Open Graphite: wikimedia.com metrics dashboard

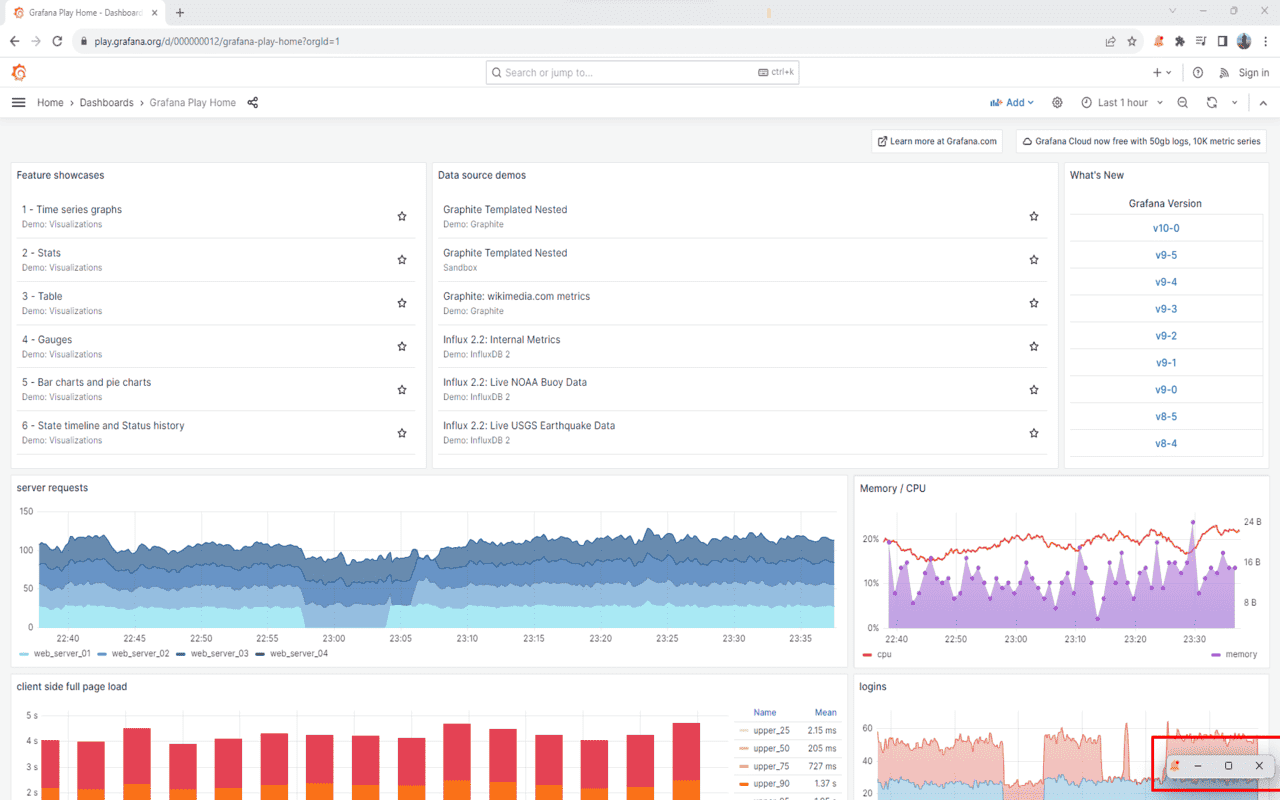click(516, 296)
